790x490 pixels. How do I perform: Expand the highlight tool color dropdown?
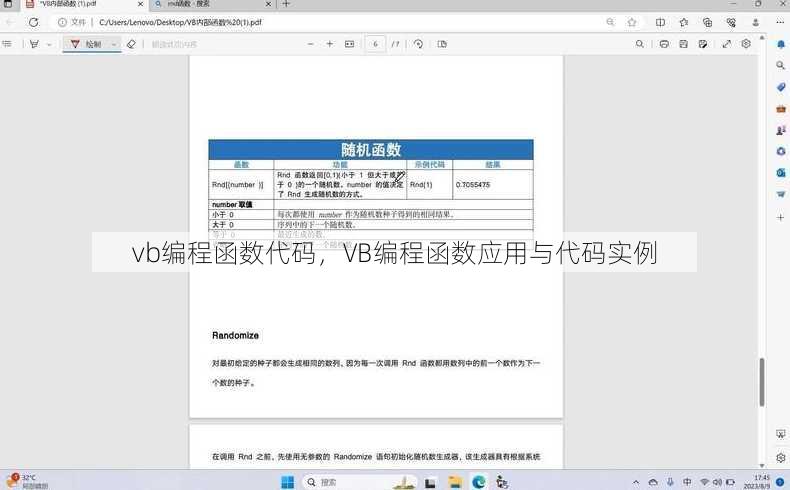click(x=49, y=44)
